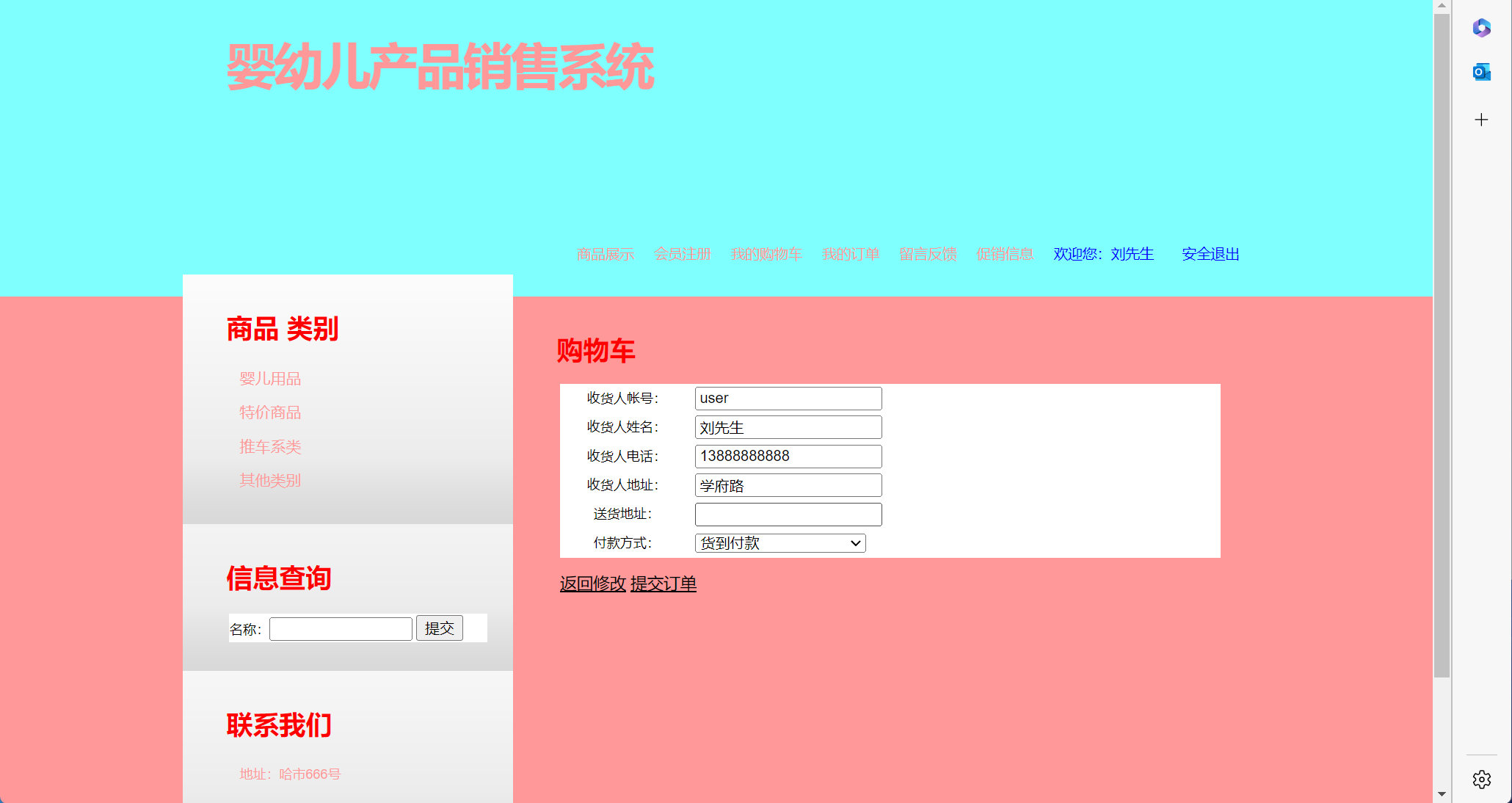Submit the order via 提交订单
The image size is (1512, 803).
(662, 584)
